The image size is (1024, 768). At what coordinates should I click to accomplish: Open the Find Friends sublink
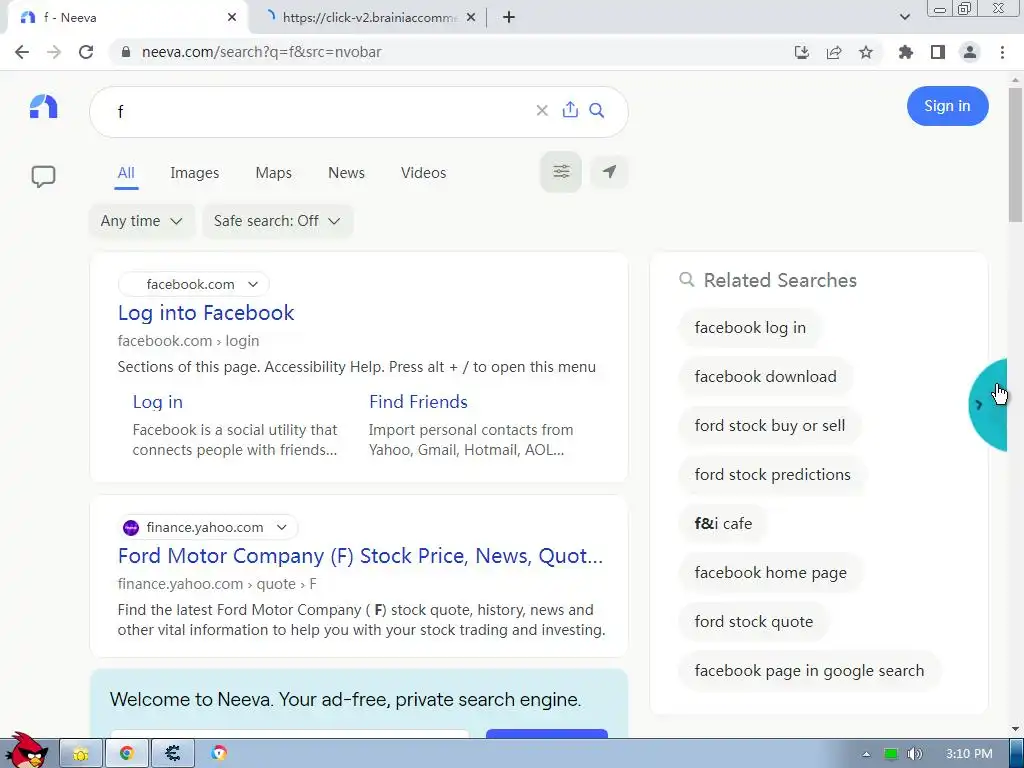tap(418, 402)
